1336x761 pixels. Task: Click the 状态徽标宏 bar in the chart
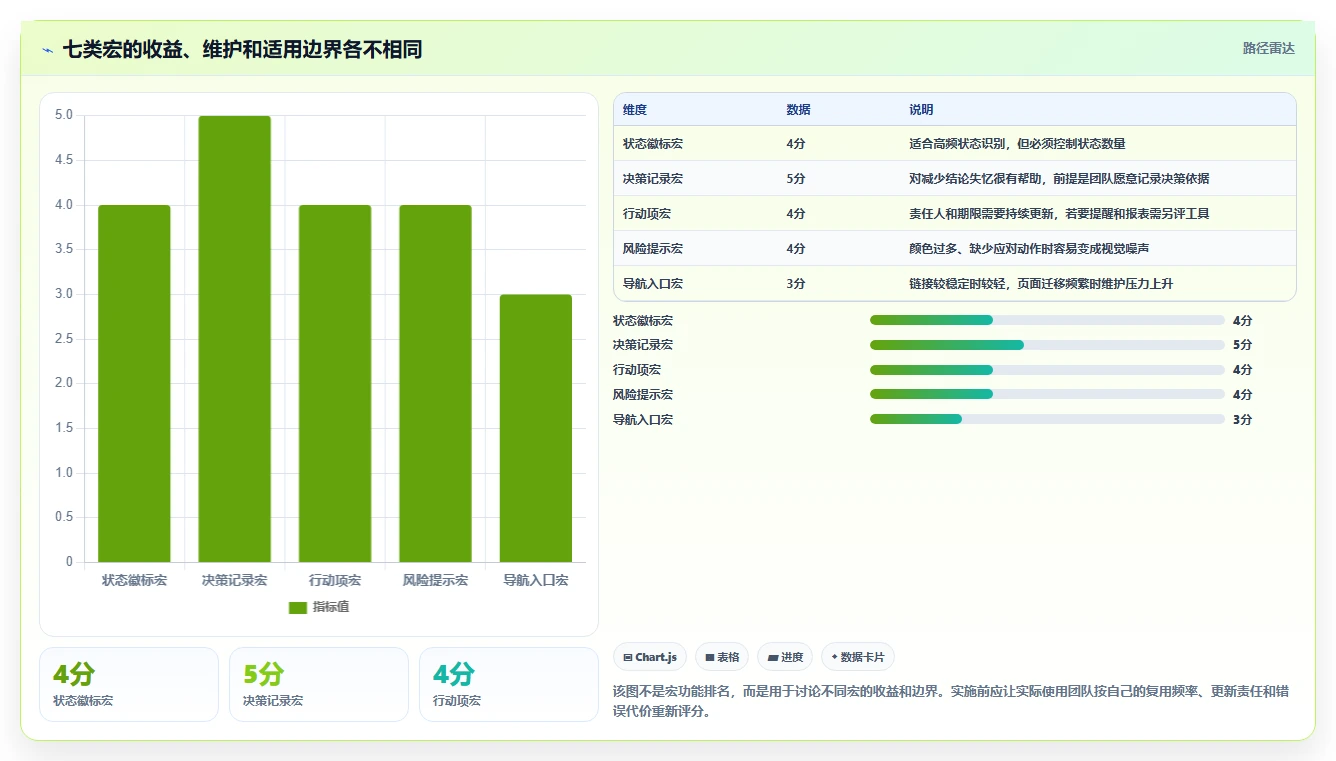(134, 384)
